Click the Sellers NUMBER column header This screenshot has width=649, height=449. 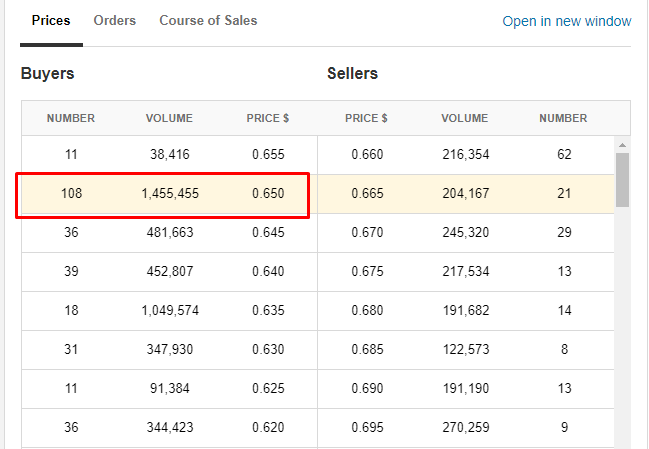563,118
